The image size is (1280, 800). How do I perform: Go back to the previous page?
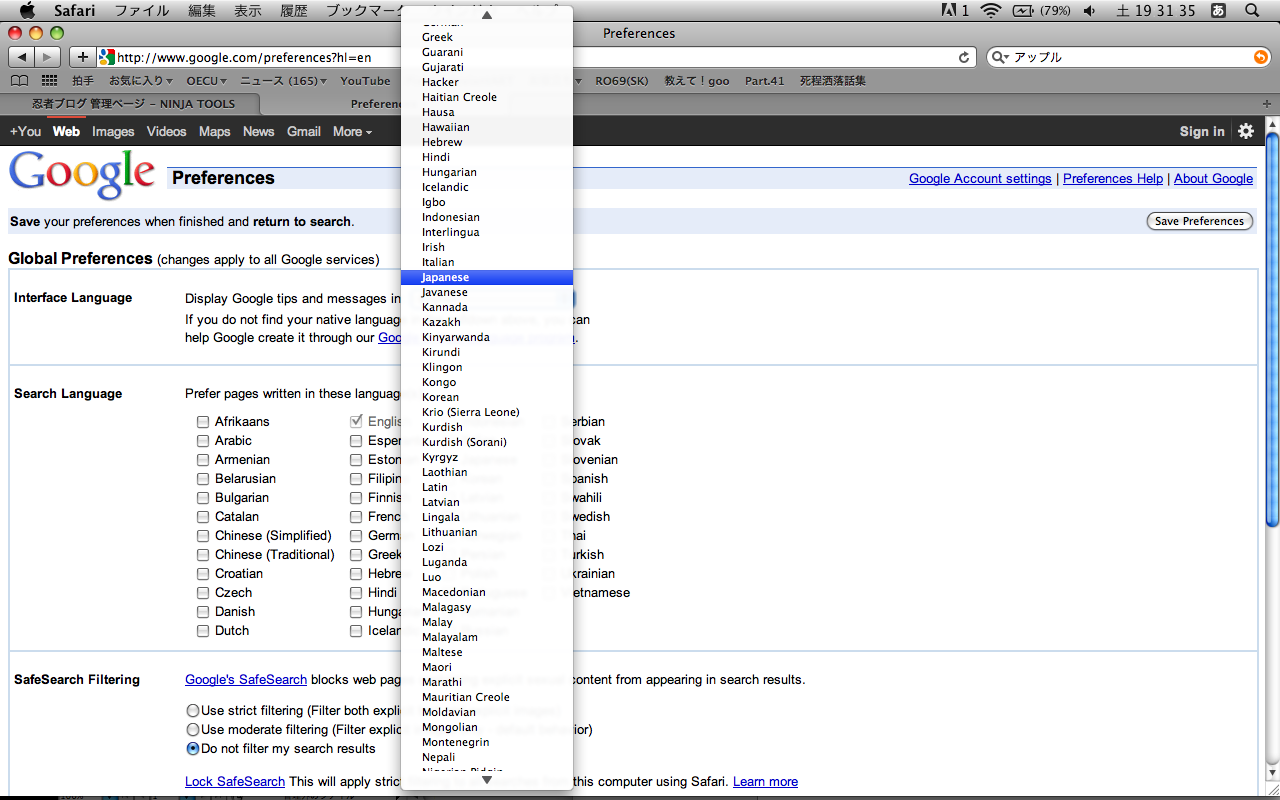pyautogui.click(x=22, y=57)
